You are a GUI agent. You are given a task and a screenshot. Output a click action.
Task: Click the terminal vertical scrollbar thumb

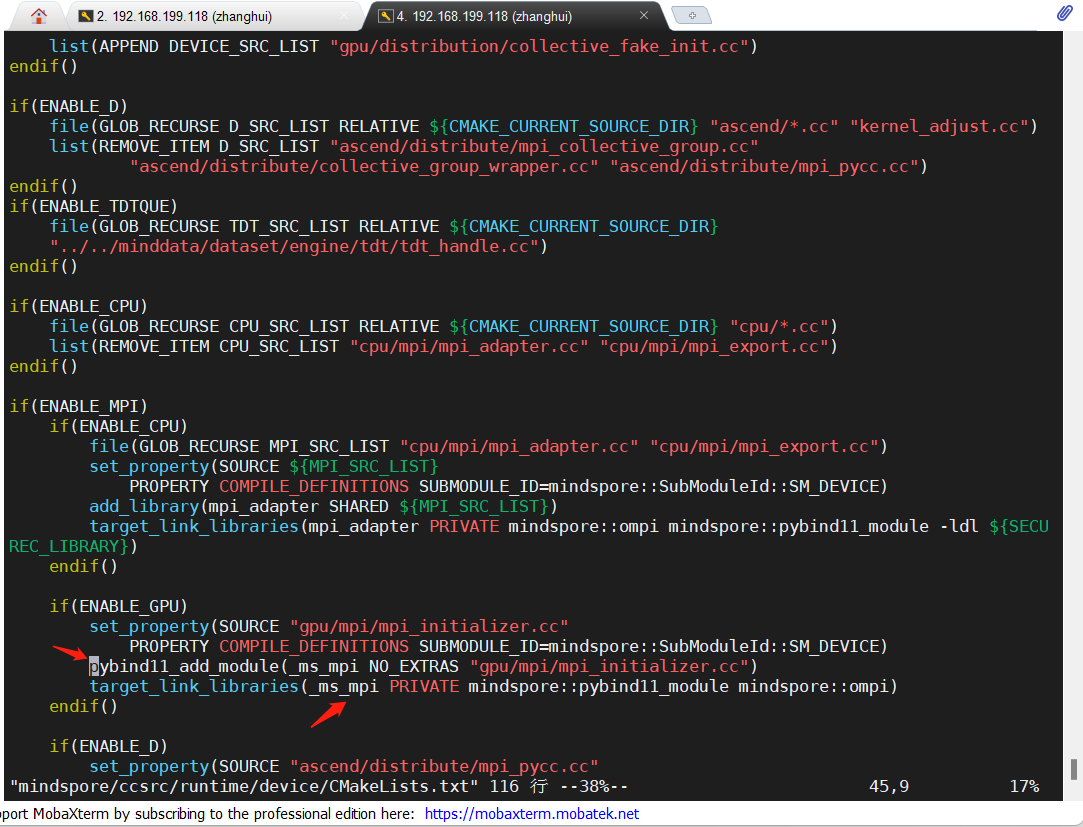click(x=1073, y=769)
